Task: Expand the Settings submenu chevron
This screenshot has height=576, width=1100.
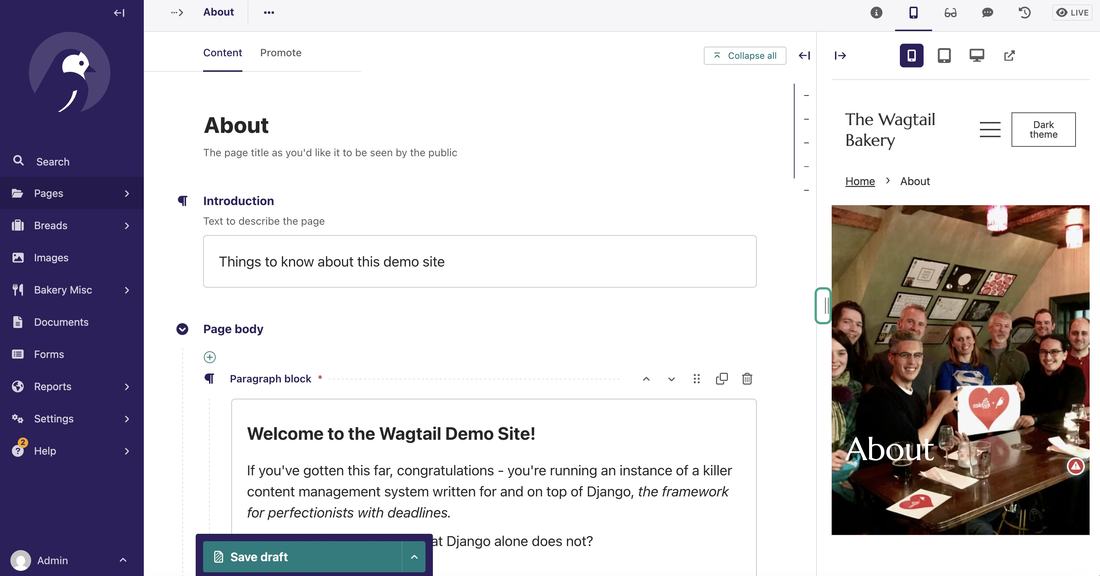Action: [127, 419]
